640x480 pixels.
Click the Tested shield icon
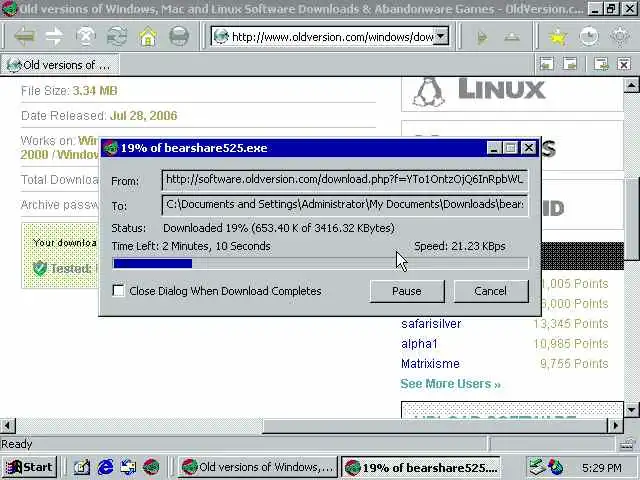pos(40,268)
